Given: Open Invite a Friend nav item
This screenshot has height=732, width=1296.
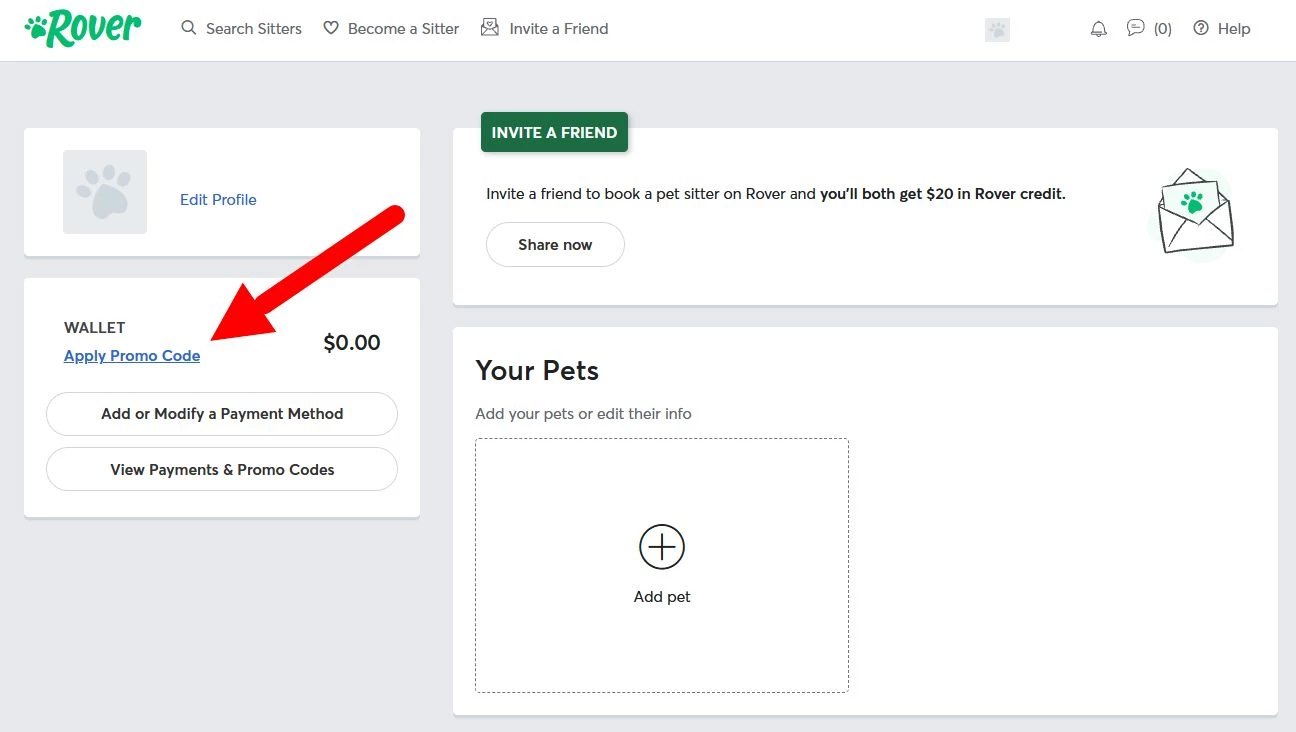Looking at the screenshot, I should pos(558,29).
